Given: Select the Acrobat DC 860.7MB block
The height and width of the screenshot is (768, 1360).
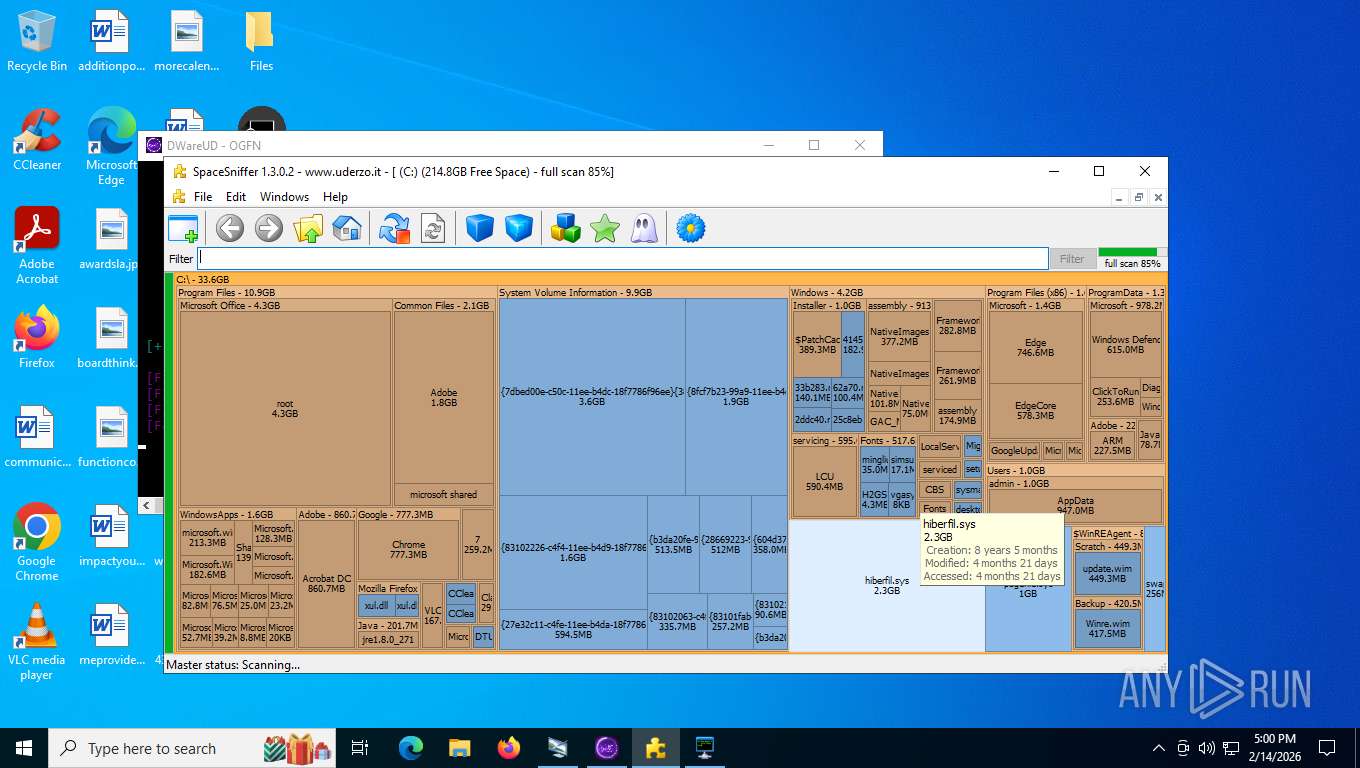Looking at the screenshot, I should coord(327,583).
